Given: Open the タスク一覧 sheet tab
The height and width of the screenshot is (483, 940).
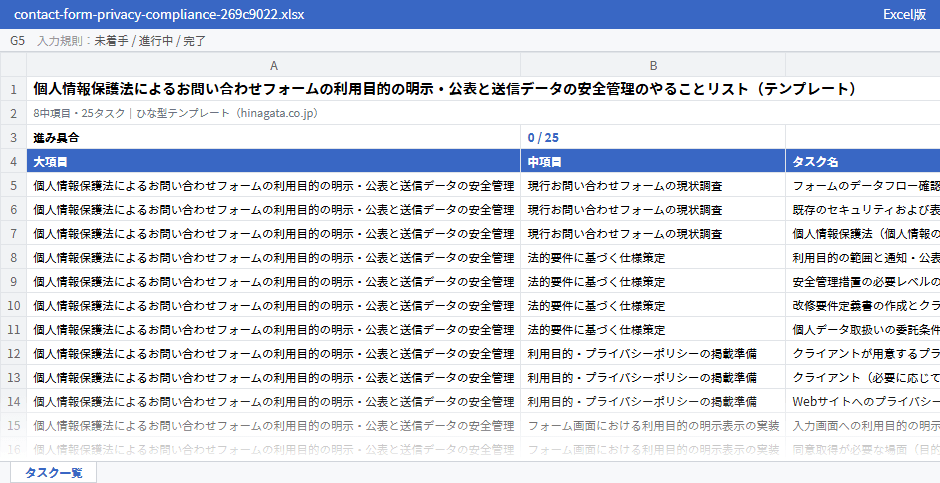Looking at the screenshot, I should pos(53,472).
